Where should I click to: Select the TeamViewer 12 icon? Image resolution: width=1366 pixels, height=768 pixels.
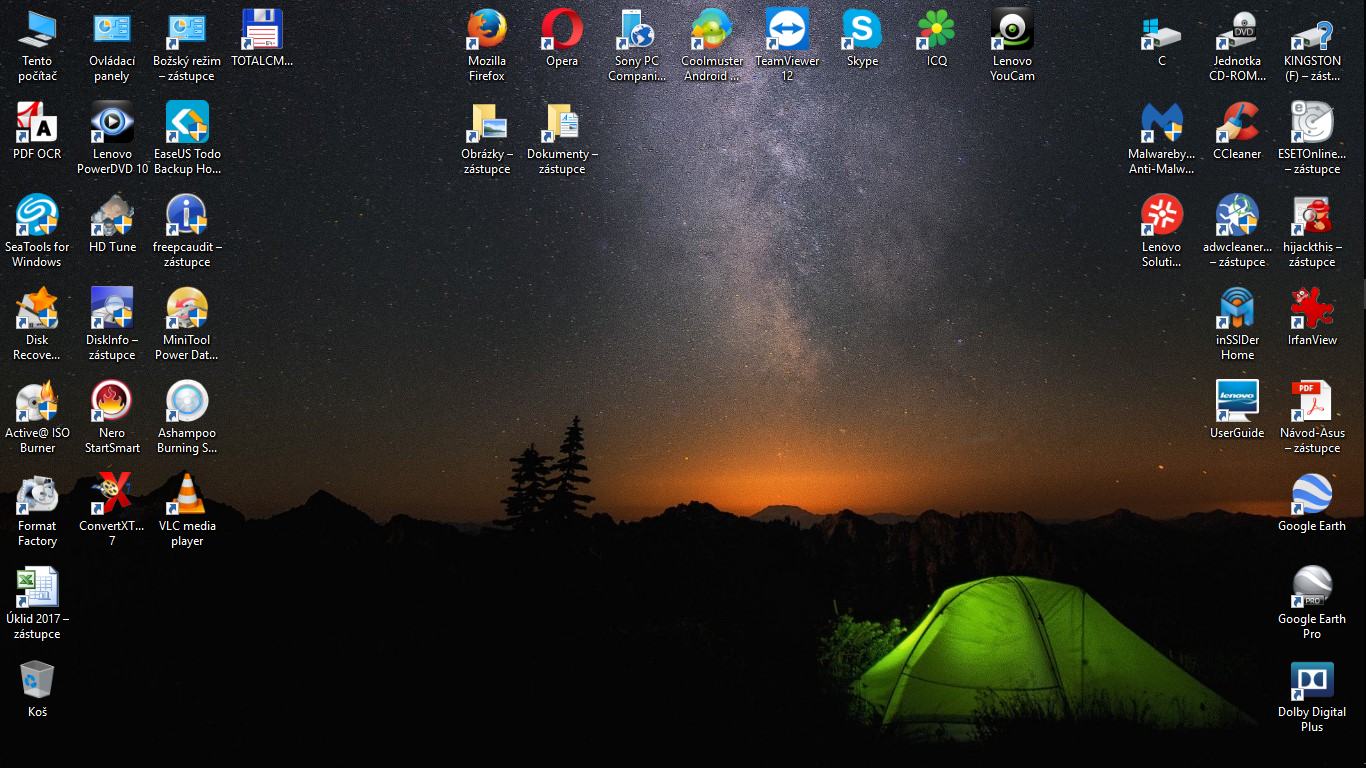click(787, 30)
